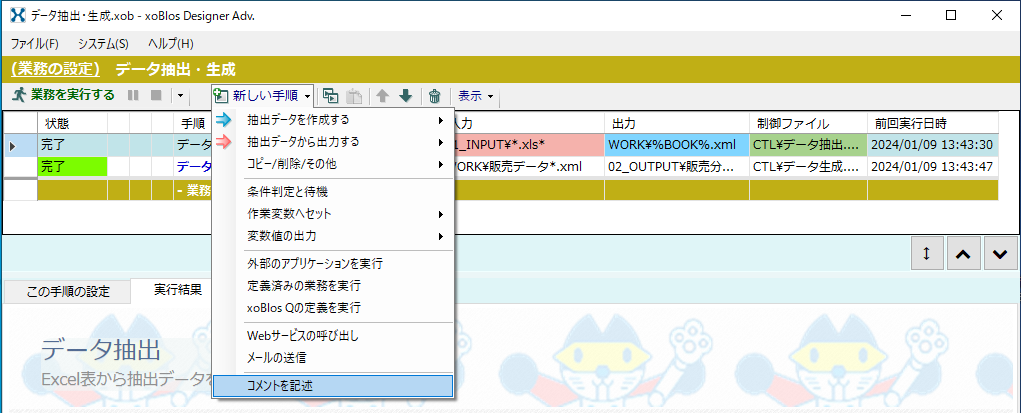This screenshot has width=1021, height=413.
Task: Open the ヘルプ(H) menu
Action: click(171, 44)
